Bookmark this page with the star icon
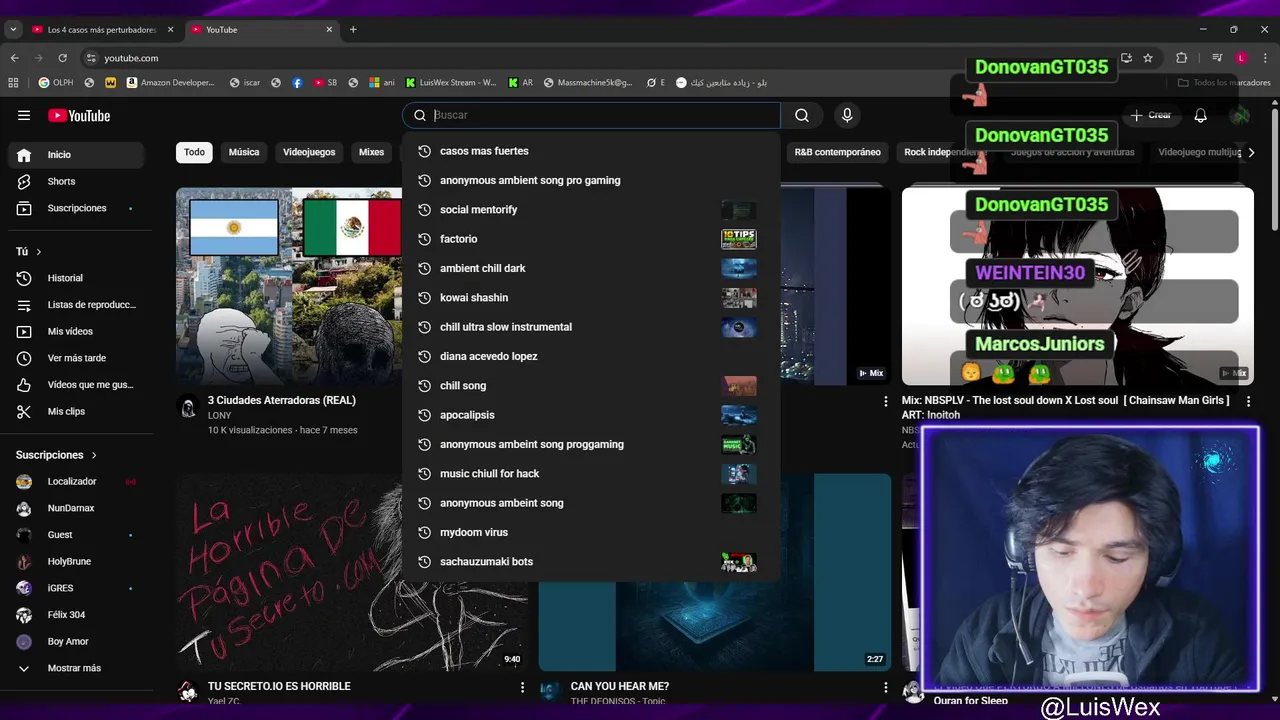1280x720 pixels. point(1148,58)
